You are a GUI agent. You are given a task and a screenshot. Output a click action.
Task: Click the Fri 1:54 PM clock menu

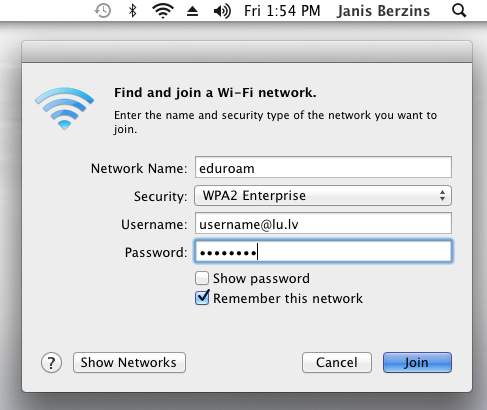pyautogui.click(x=282, y=11)
